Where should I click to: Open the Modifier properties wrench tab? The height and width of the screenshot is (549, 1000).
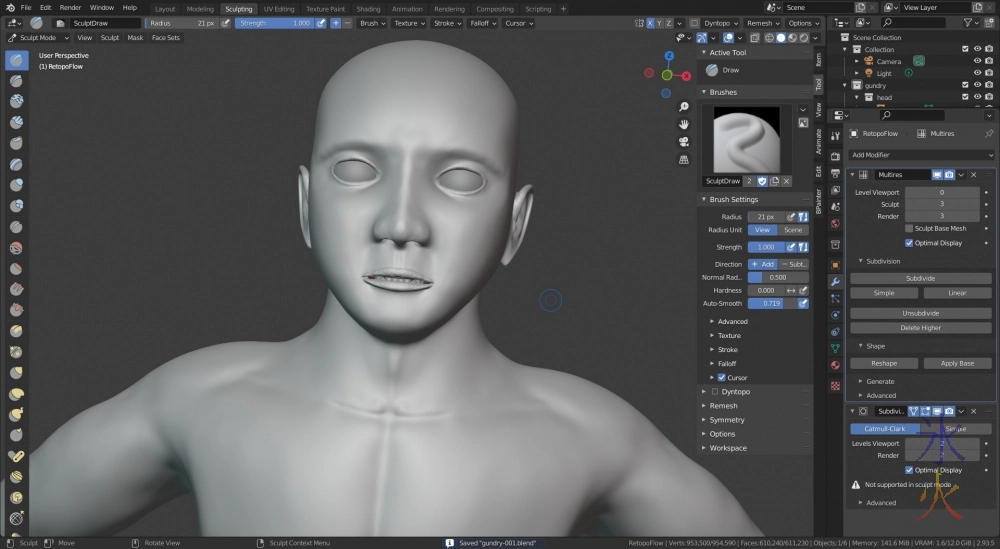835,282
